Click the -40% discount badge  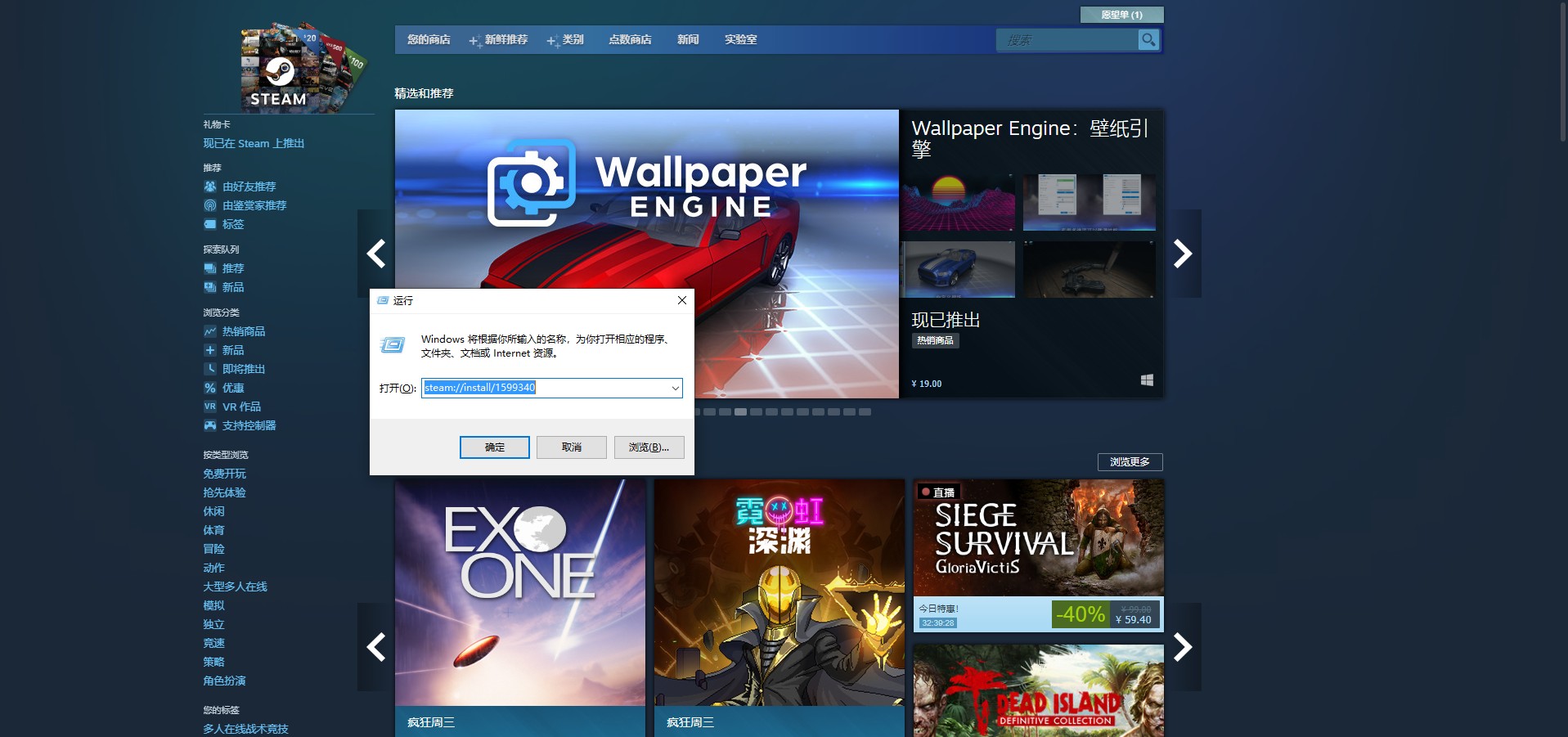1081,614
